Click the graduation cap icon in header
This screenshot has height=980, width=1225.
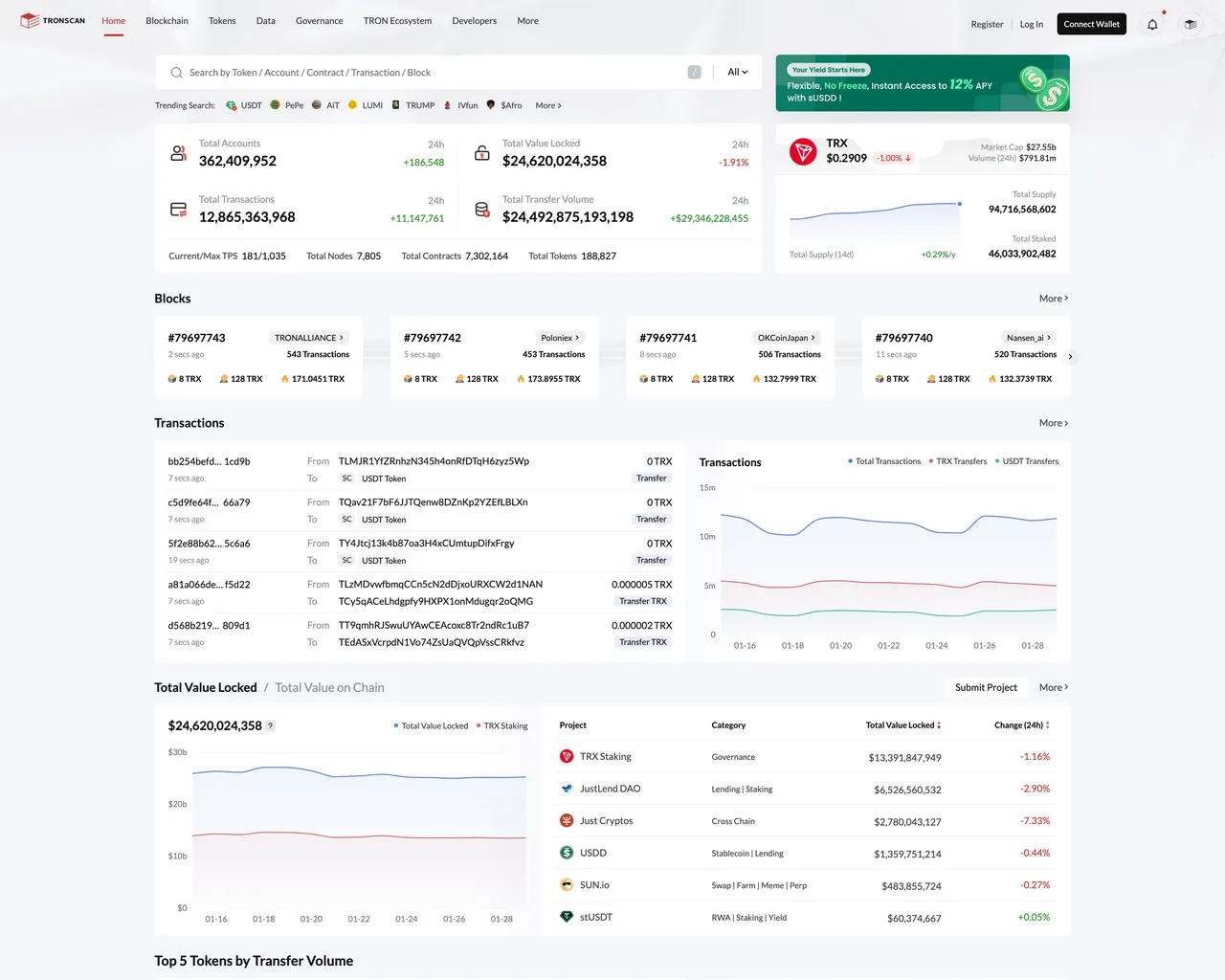pos(1190,25)
